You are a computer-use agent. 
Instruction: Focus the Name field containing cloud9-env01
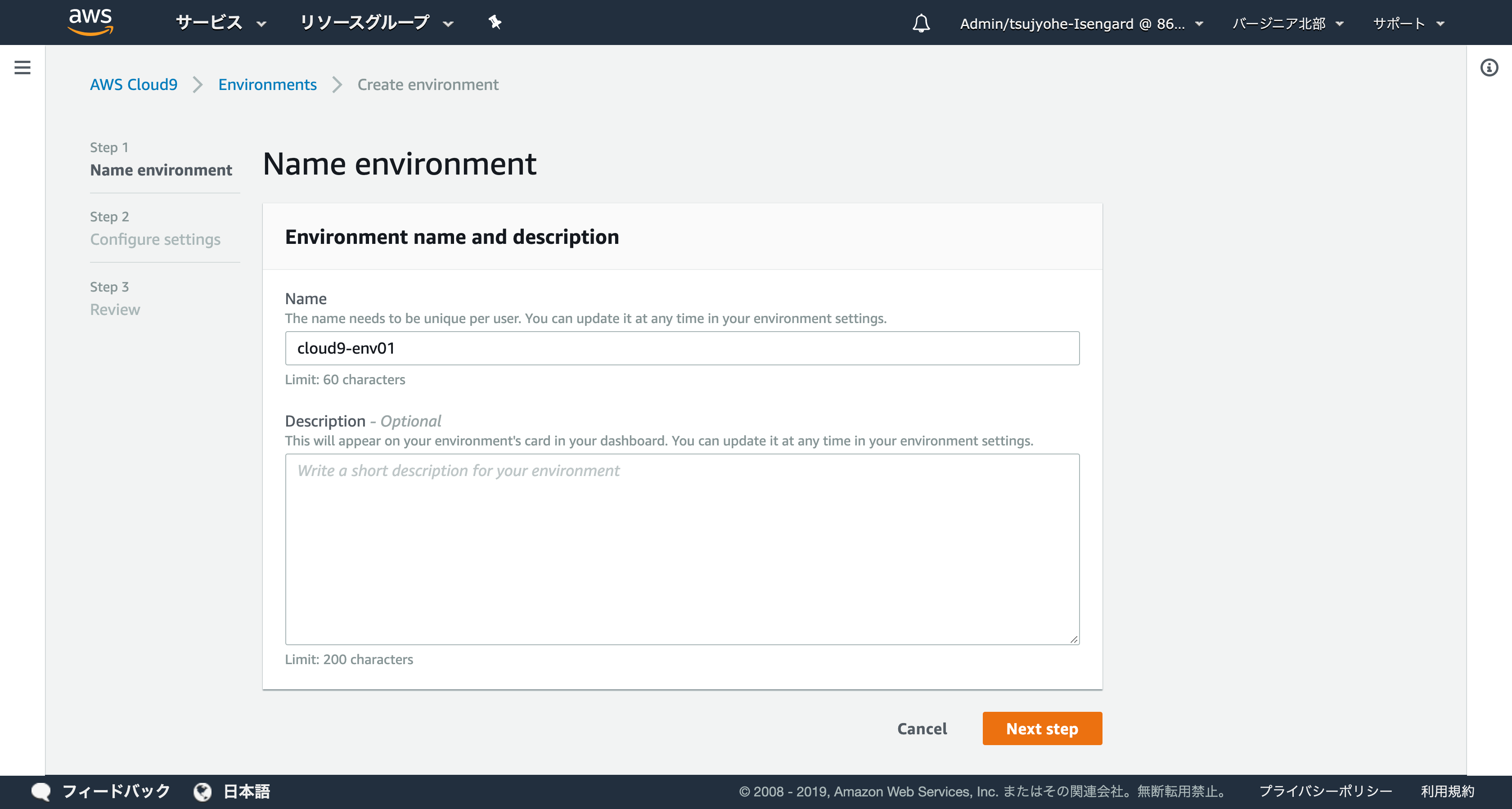pos(682,348)
